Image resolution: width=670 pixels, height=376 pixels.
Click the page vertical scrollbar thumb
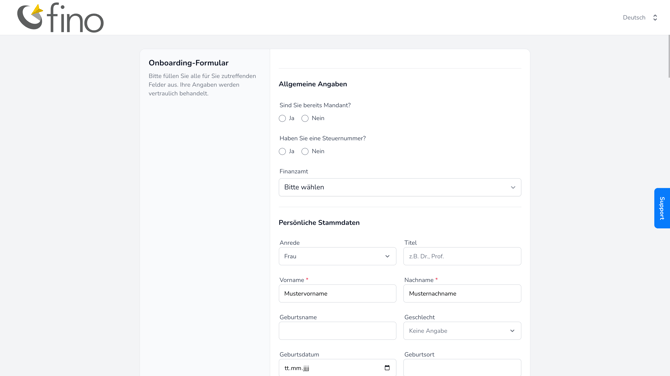[668, 56]
